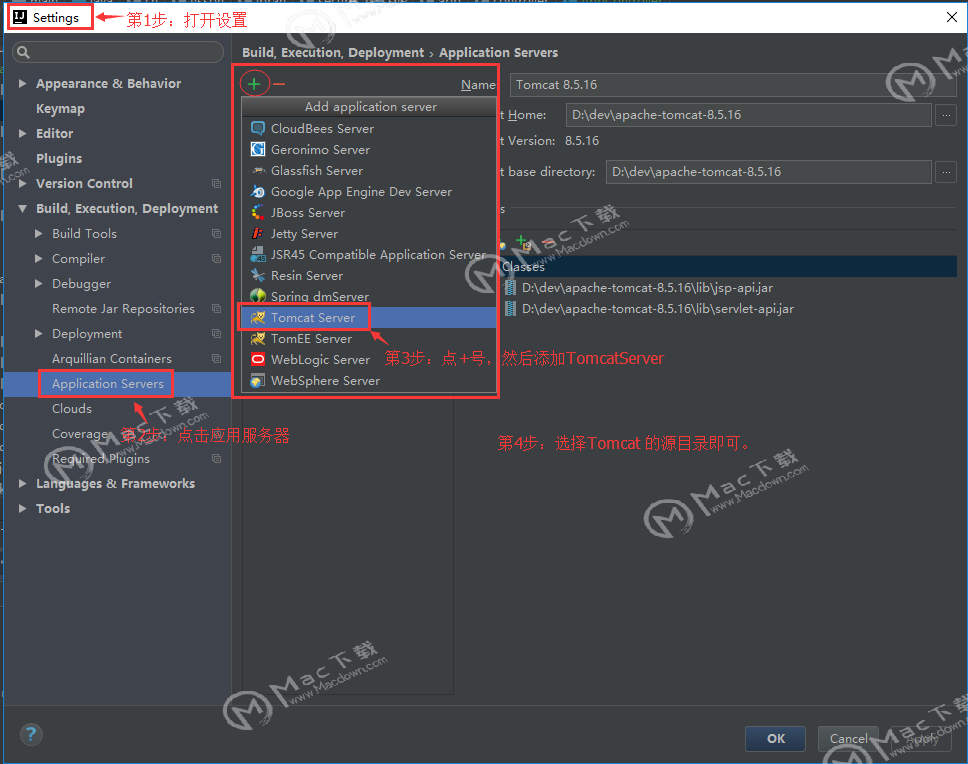The height and width of the screenshot is (764, 968).
Task: Close the Settings dialog
Action: pos(951,17)
